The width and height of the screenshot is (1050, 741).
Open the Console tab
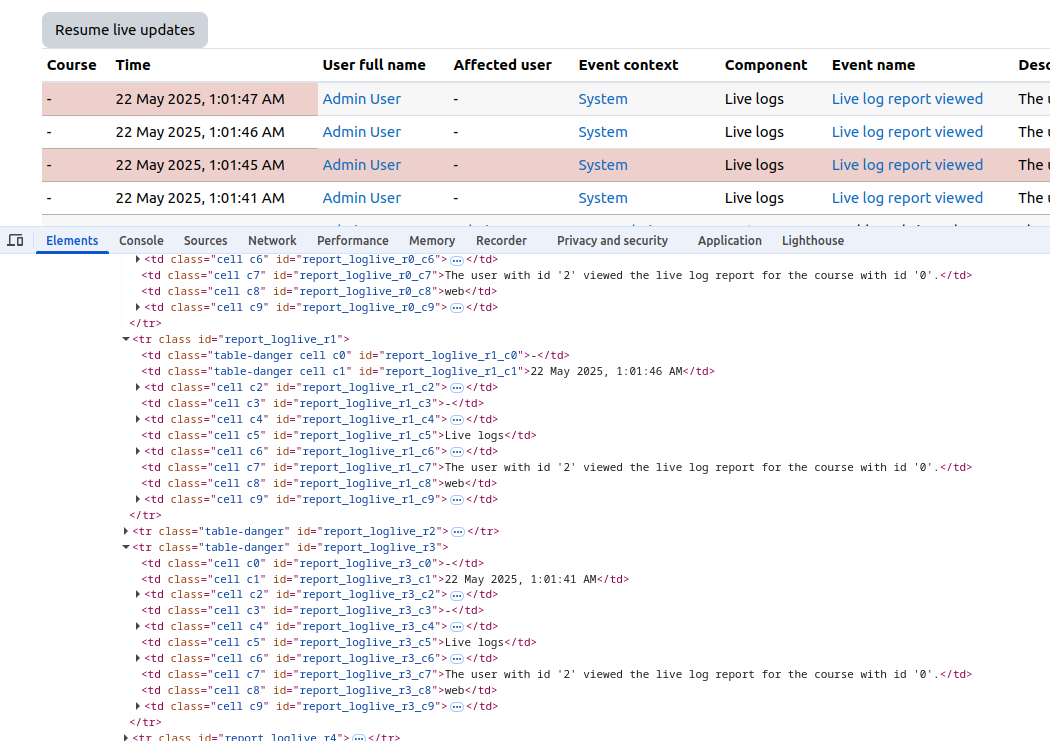(x=141, y=240)
